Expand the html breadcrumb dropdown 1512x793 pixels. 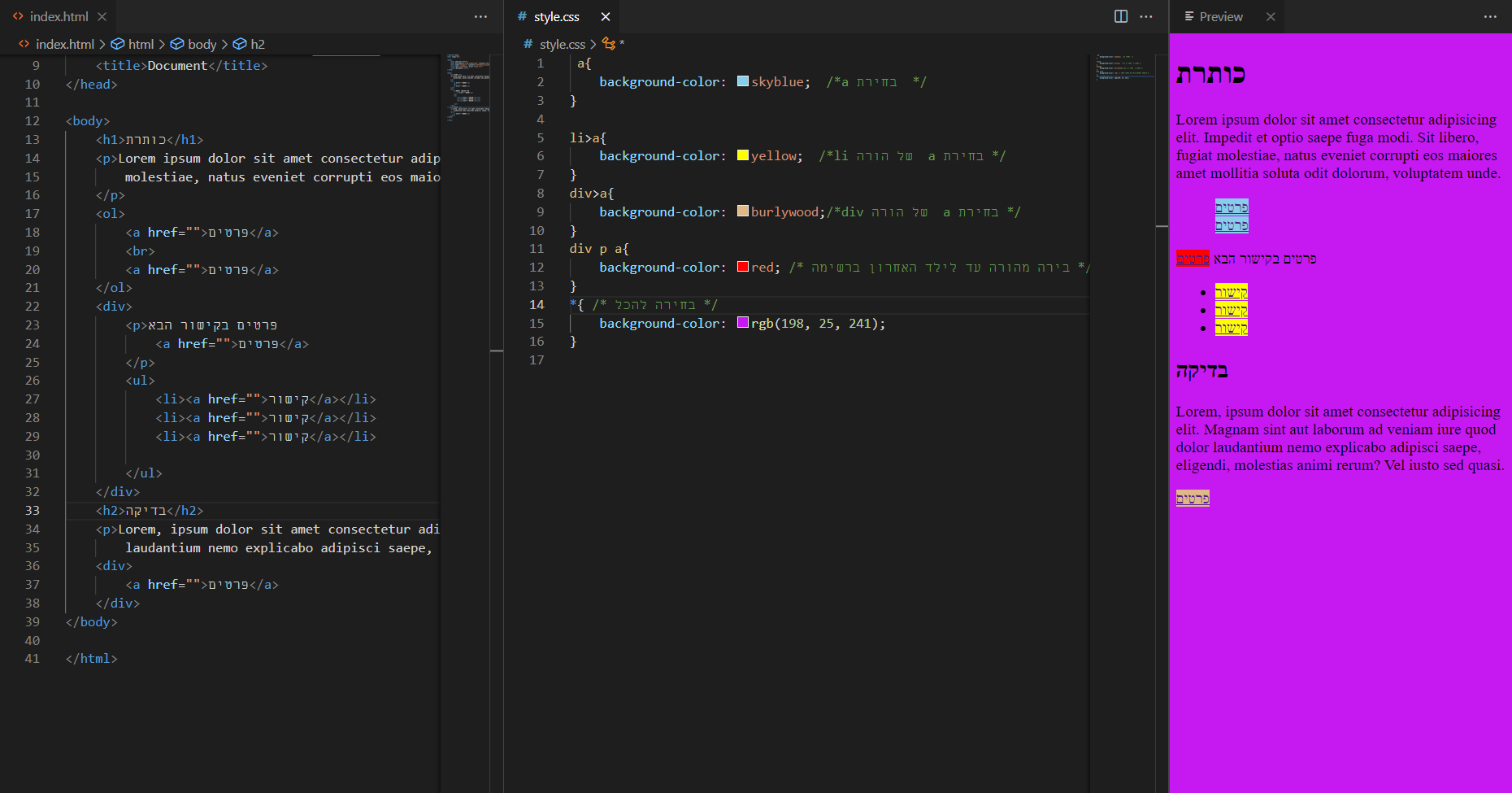point(140,44)
